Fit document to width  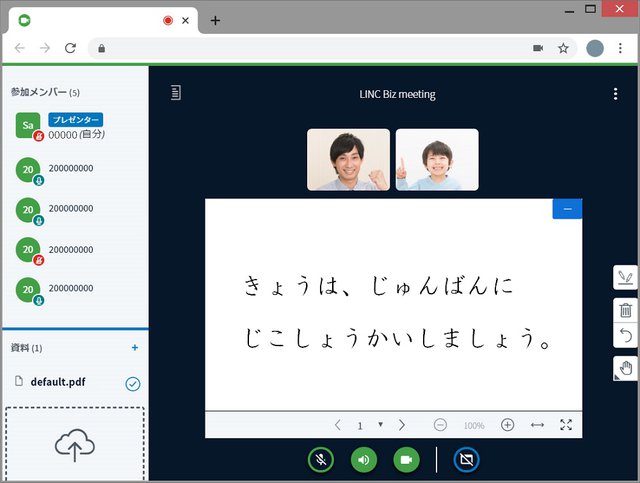pyautogui.click(x=537, y=425)
